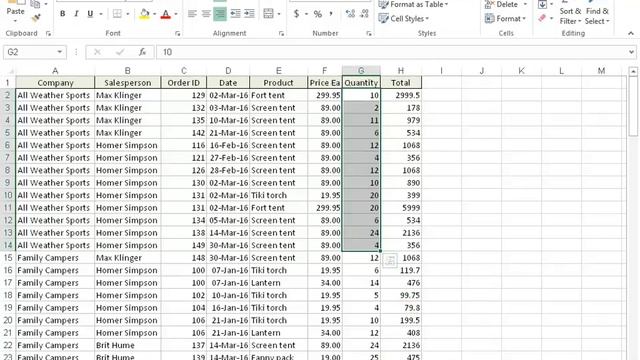Image resolution: width=640 pixels, height=360 pixels.
Task: Apply accounting number format ($)
Action: (296, 14)
